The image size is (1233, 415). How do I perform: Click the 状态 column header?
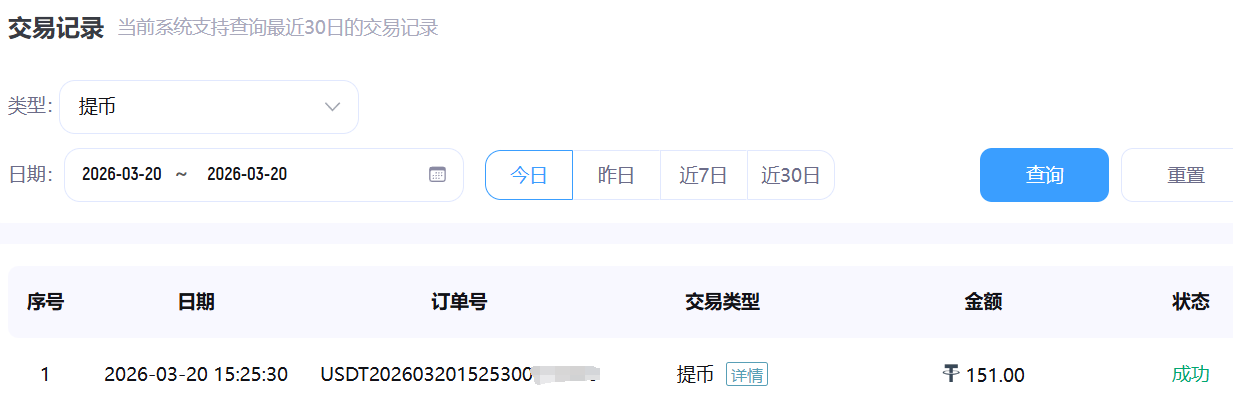pos(1191,301)
